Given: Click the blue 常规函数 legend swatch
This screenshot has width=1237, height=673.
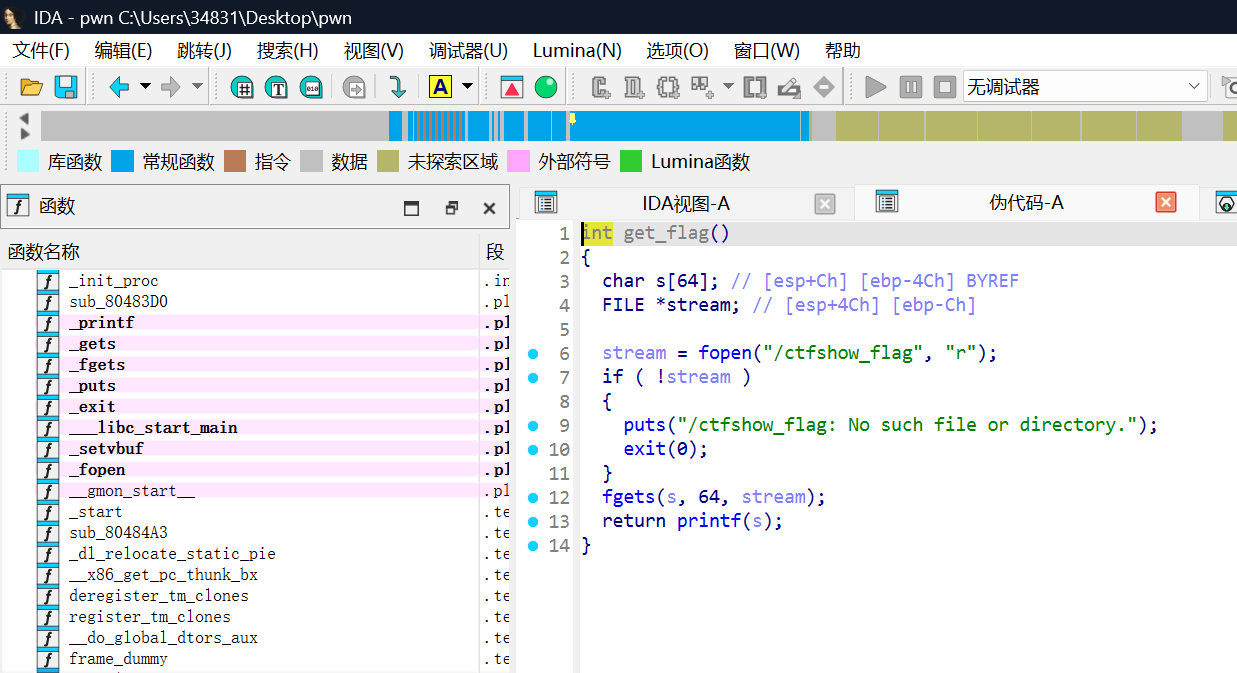Looking at the screenshot, I should pyautogui.click(x=122, y=161).
